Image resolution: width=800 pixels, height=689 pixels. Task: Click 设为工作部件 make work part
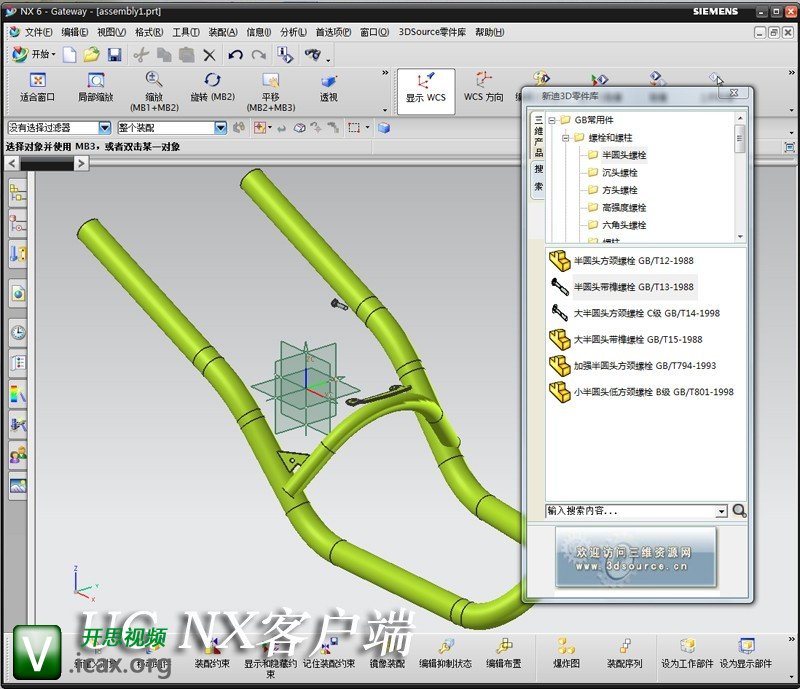tap(687, 654)
